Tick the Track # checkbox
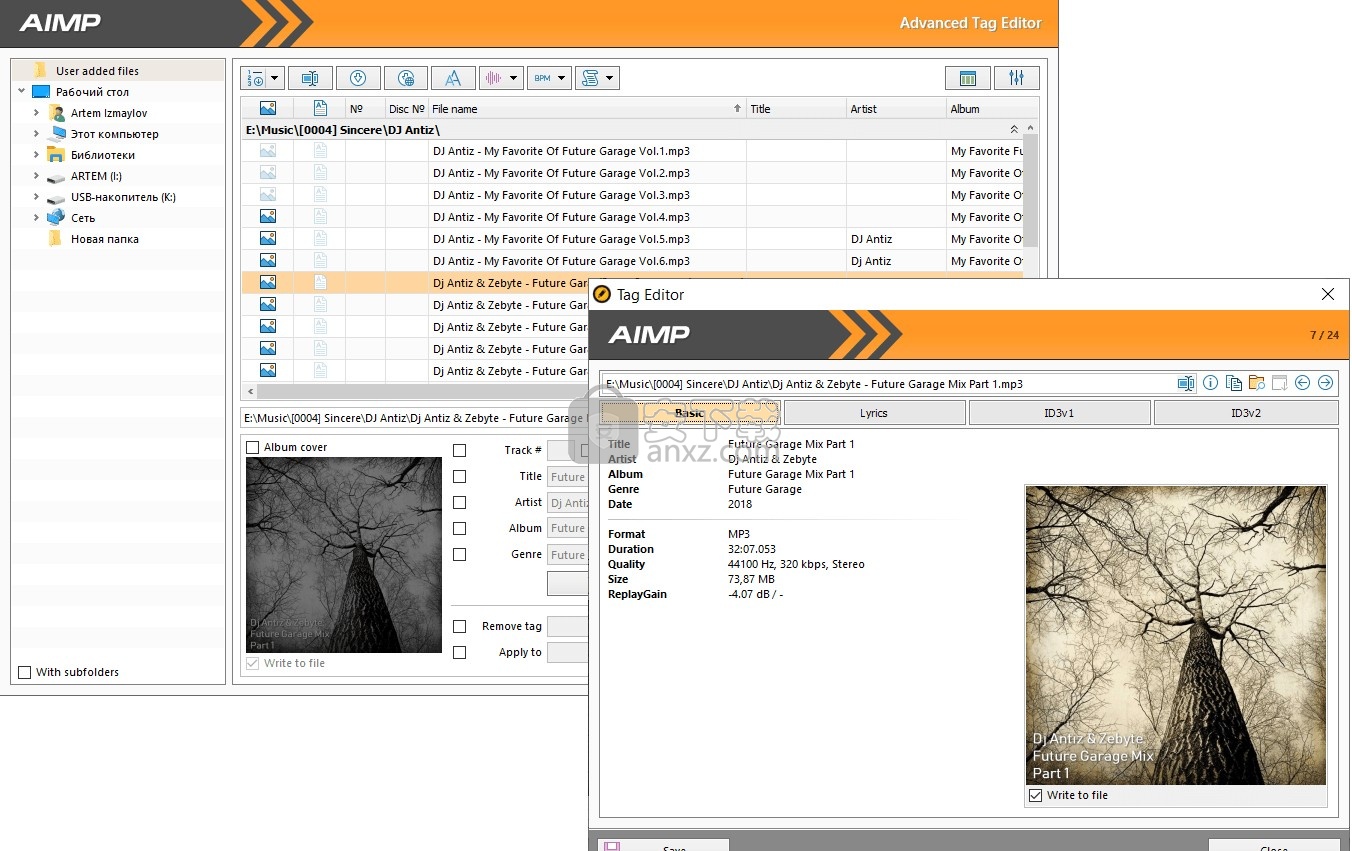 pyautogui.click(x=459, y=450)
